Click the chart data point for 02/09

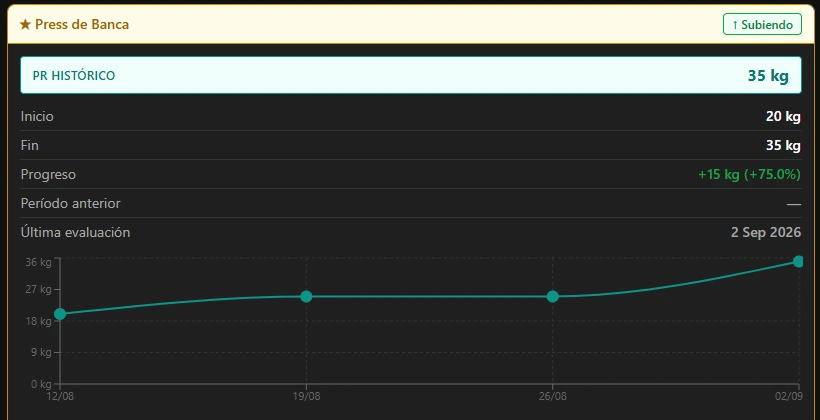click(x=799, y=262)
